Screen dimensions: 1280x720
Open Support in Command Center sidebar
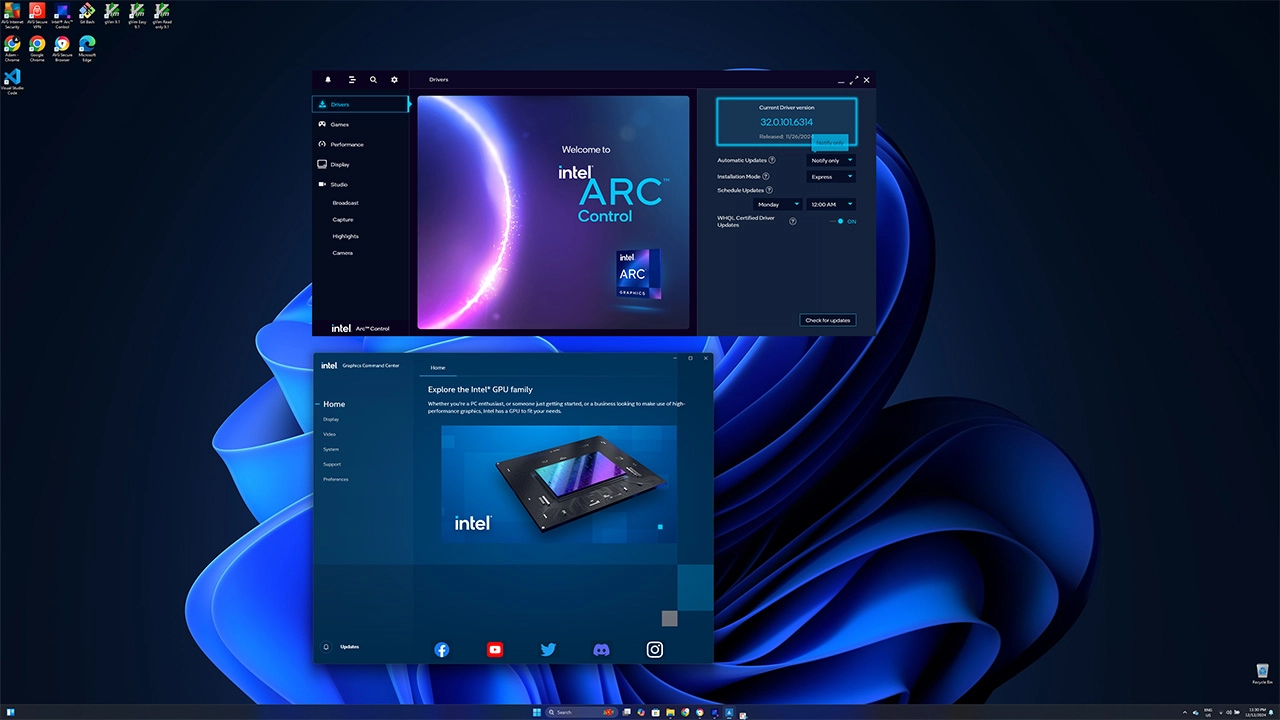tap(332, 464)
